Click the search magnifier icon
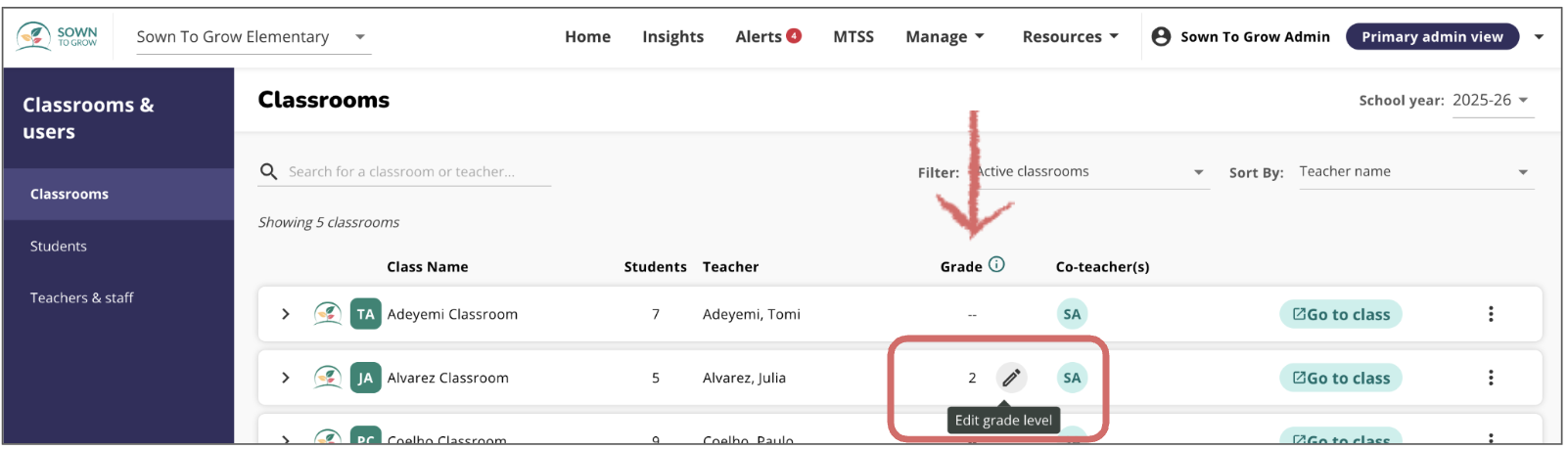The image size is (1568, 450). (x=268, y=172)
